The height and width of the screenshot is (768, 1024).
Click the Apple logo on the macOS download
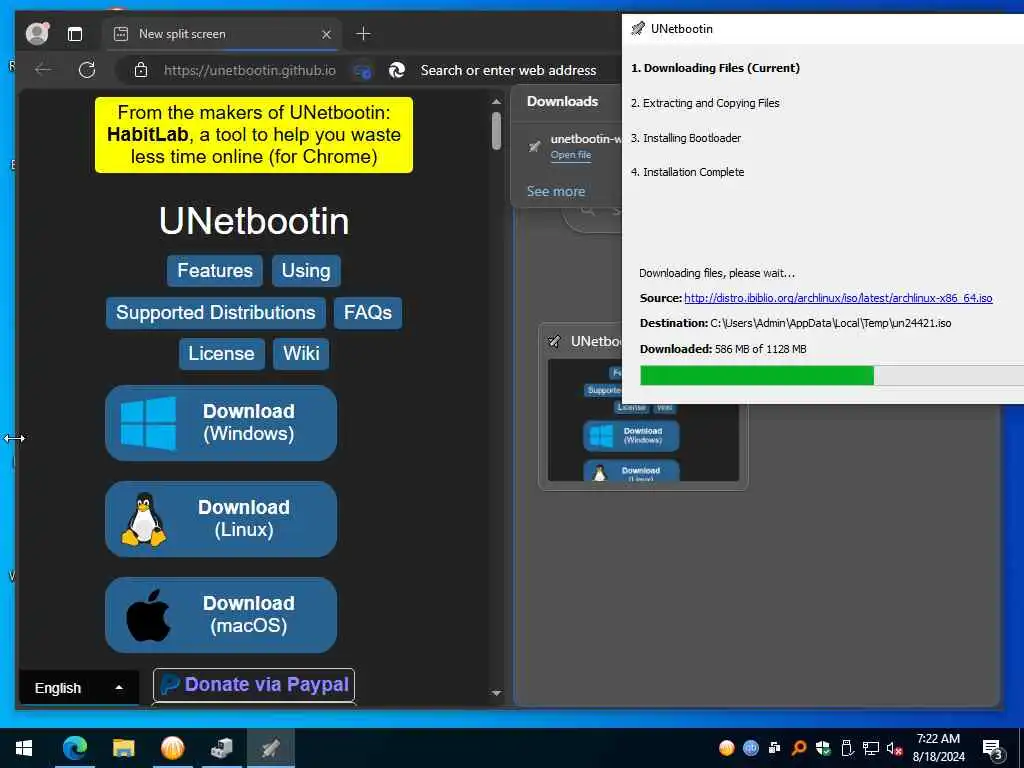click(x=148, y=615)
